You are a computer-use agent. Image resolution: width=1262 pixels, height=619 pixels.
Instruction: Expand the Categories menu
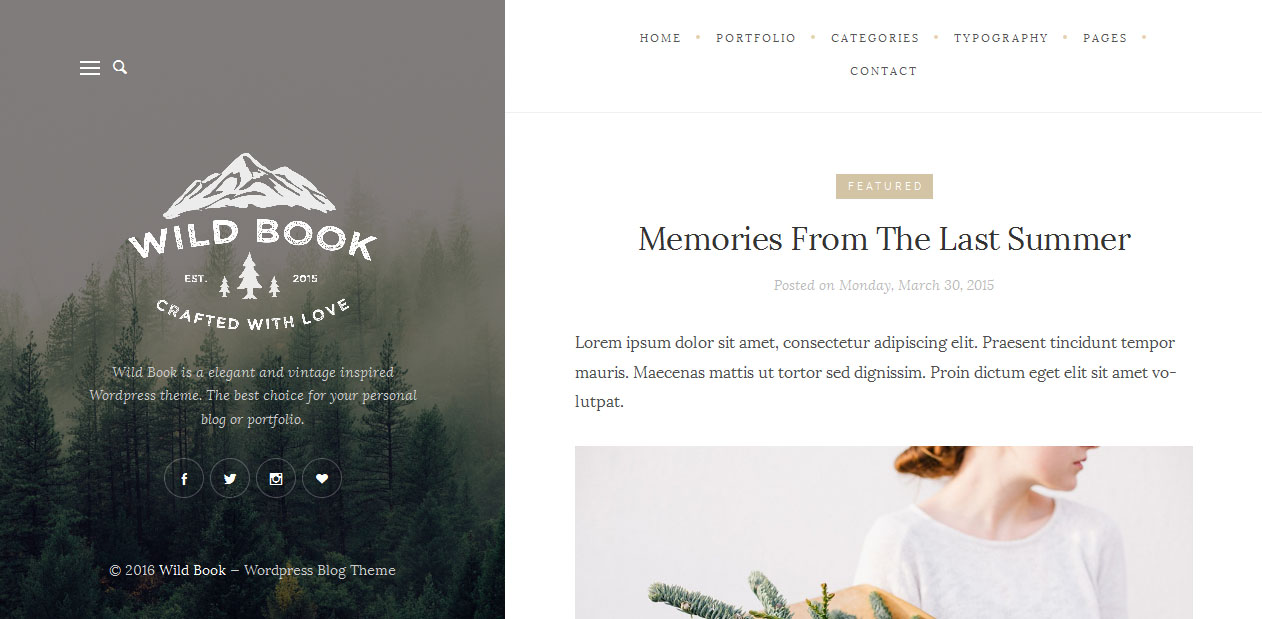pos(875,38)
